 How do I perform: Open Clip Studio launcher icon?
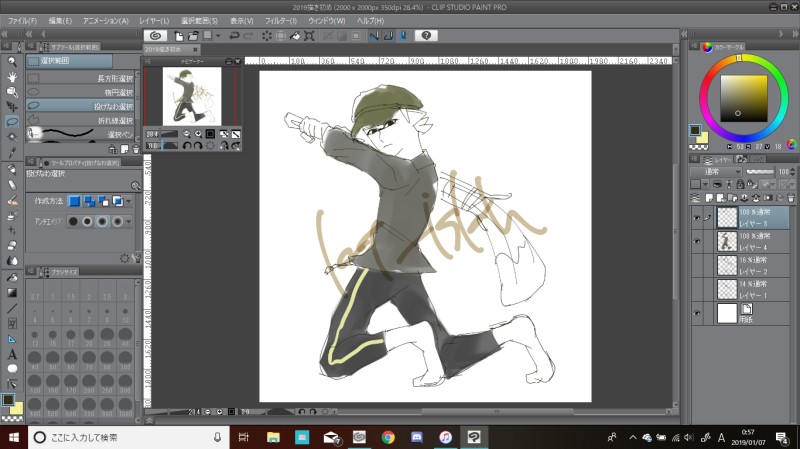(x=155, y=36)
